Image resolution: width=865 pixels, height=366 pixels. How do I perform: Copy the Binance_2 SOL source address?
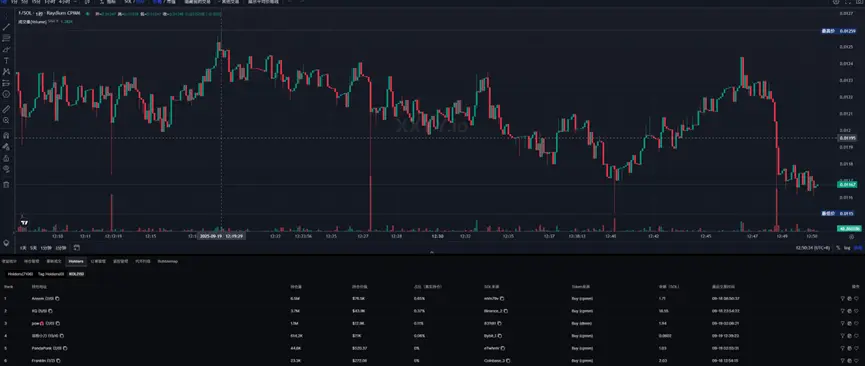pos(506,311)
